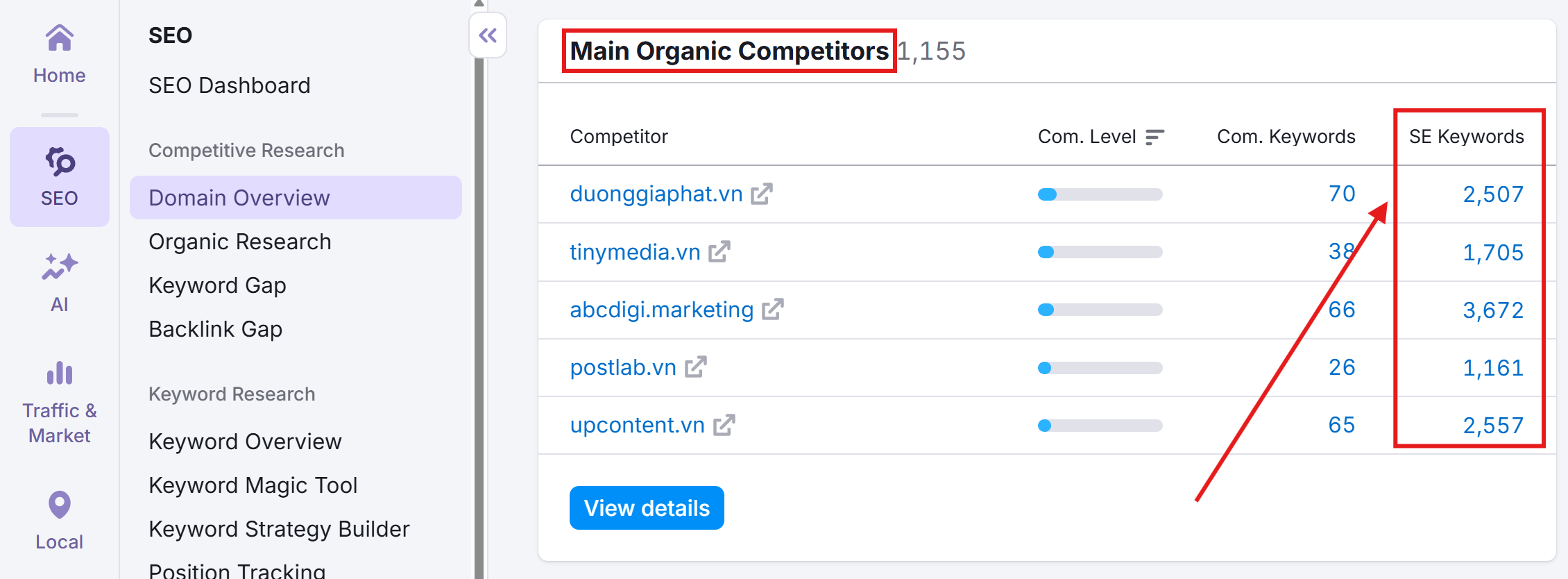The image size is (1568, 579).
Task: Select Domain Overview in sidebar
Action: 239,198
